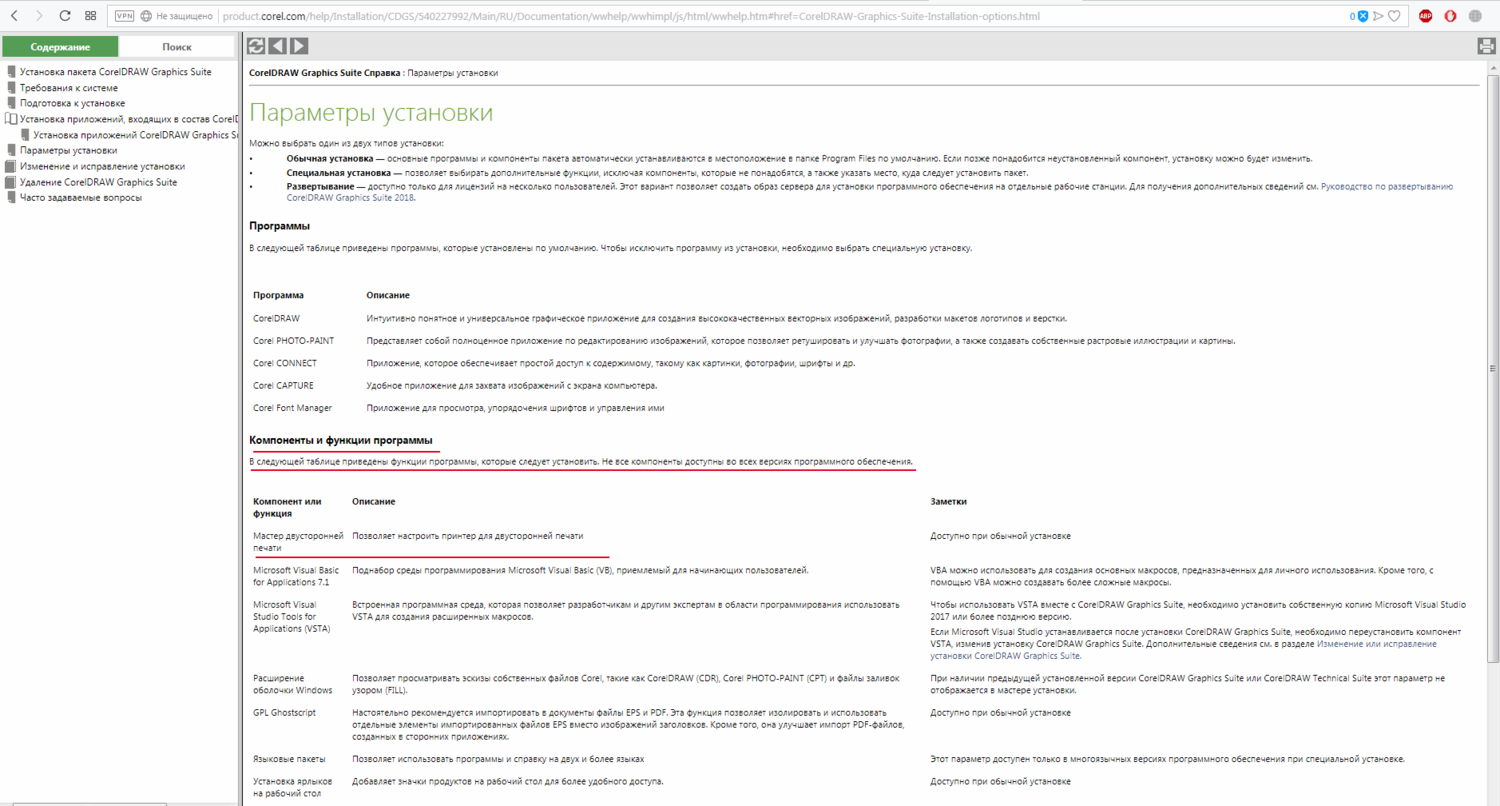Click the Развертывание bold term
Screen dimensions: 1500x806
[x=320, y=186]
